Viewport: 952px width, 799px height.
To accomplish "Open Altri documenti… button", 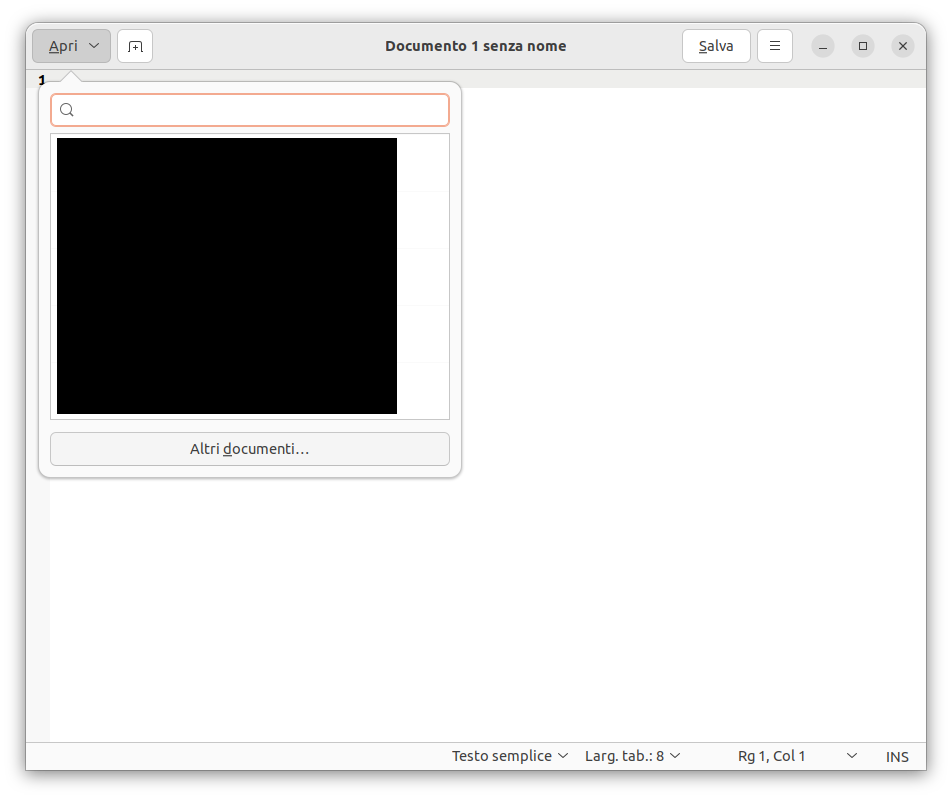I will click(250, 449).
